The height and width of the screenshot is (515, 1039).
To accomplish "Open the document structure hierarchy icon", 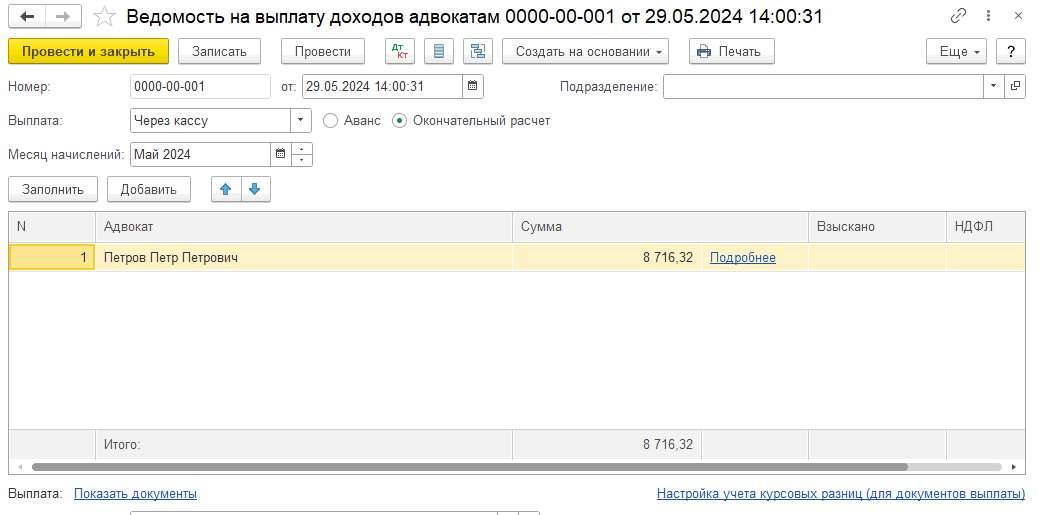I will (477, 52).
